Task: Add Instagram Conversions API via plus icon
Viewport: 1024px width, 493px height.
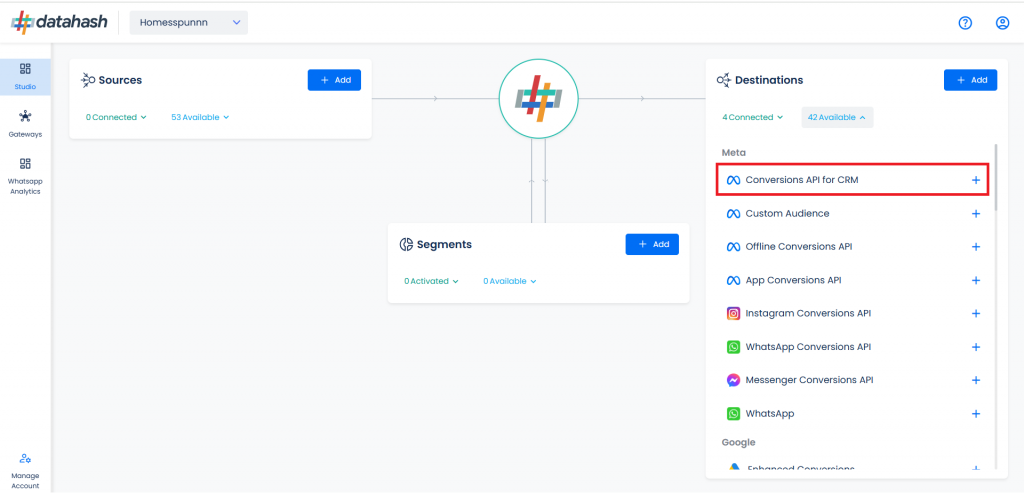Action: coord(976,313)
